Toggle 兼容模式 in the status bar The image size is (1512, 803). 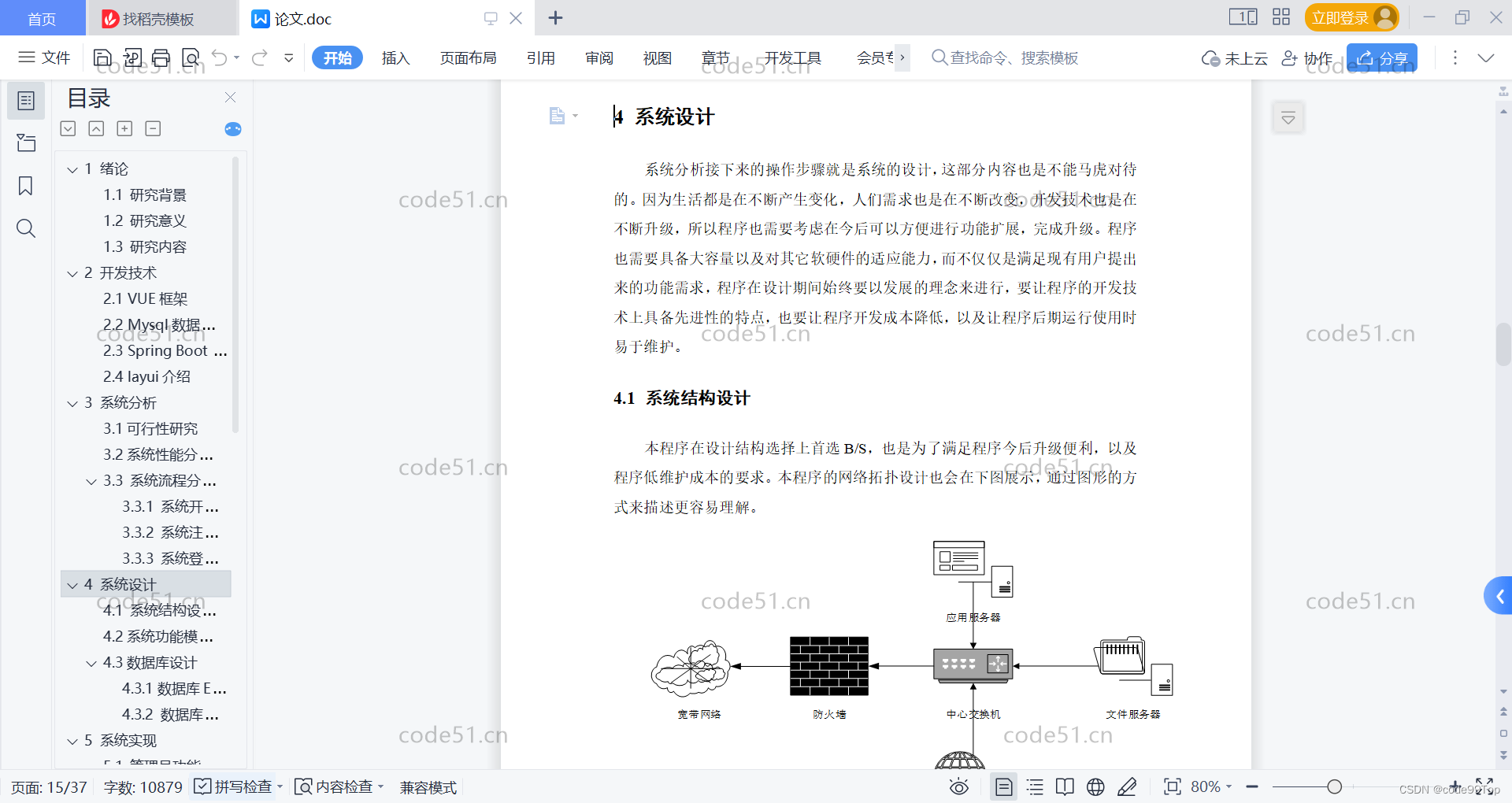coord(428,786)
